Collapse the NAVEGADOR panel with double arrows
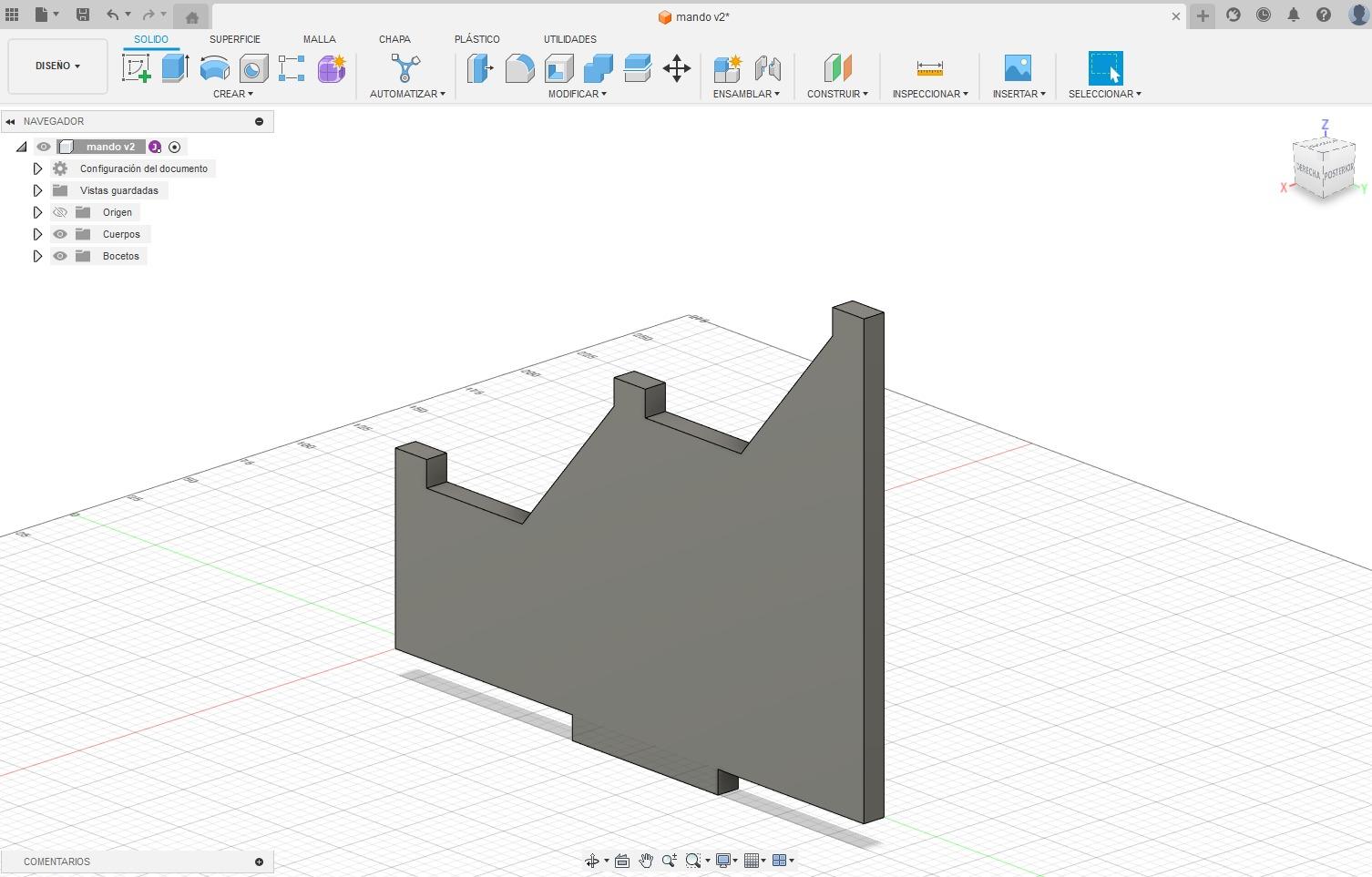 (x=10, y=121)
